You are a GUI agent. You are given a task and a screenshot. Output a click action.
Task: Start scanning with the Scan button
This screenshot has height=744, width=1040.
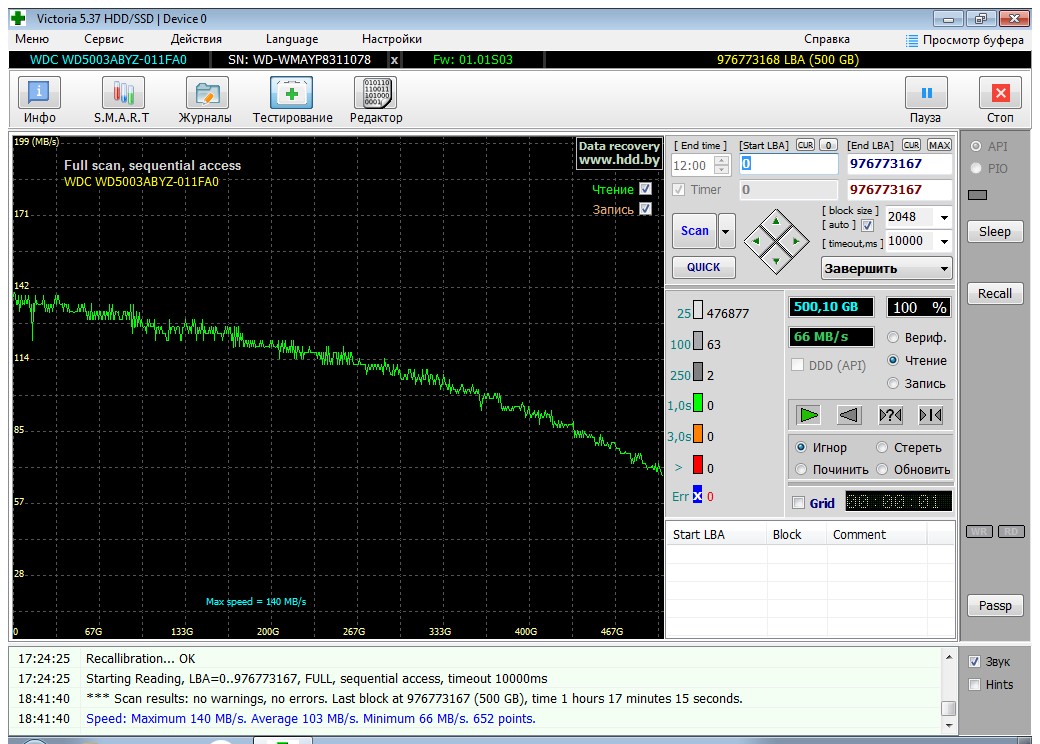[694, 231]
